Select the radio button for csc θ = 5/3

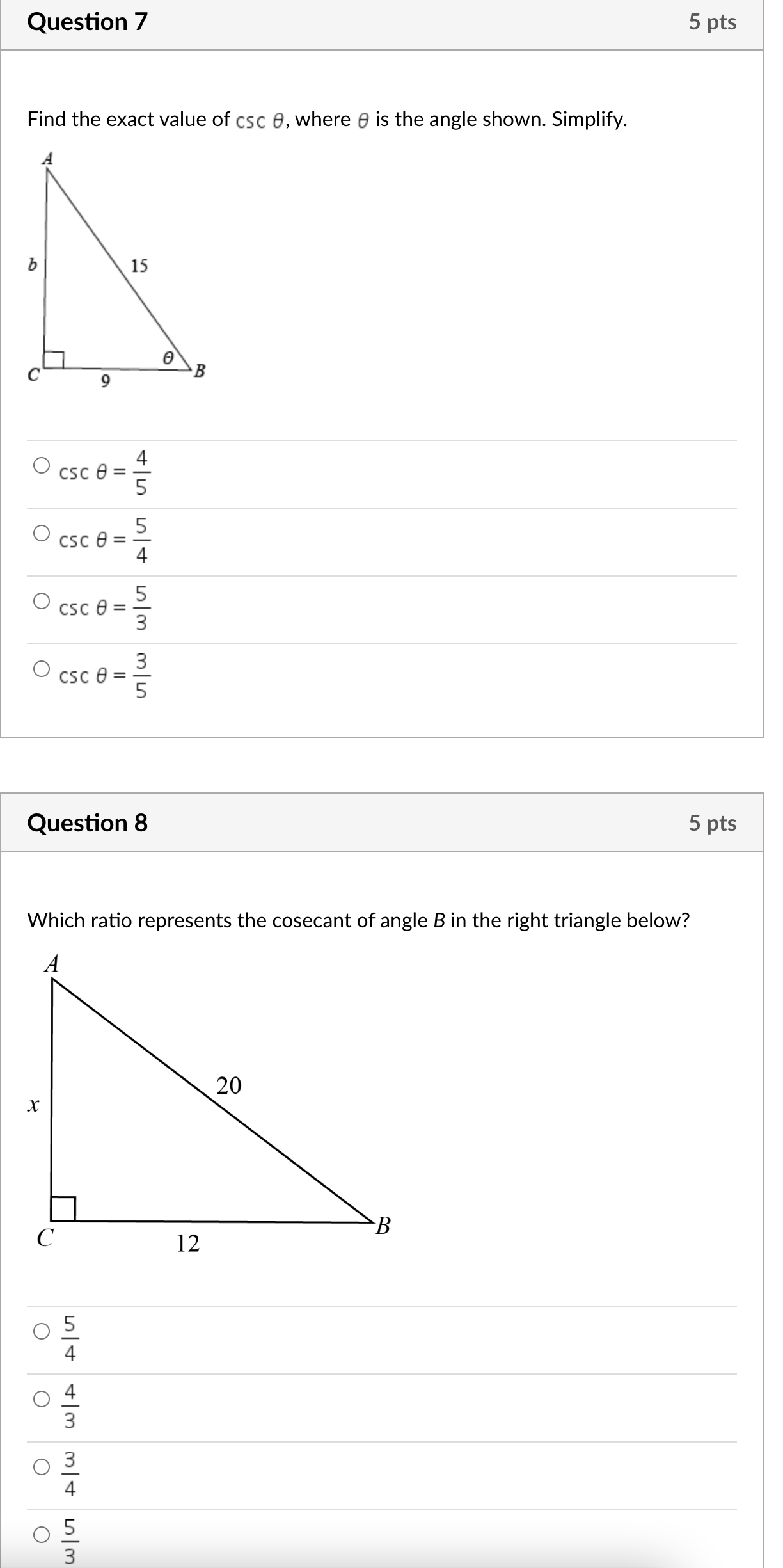point(40,600)
